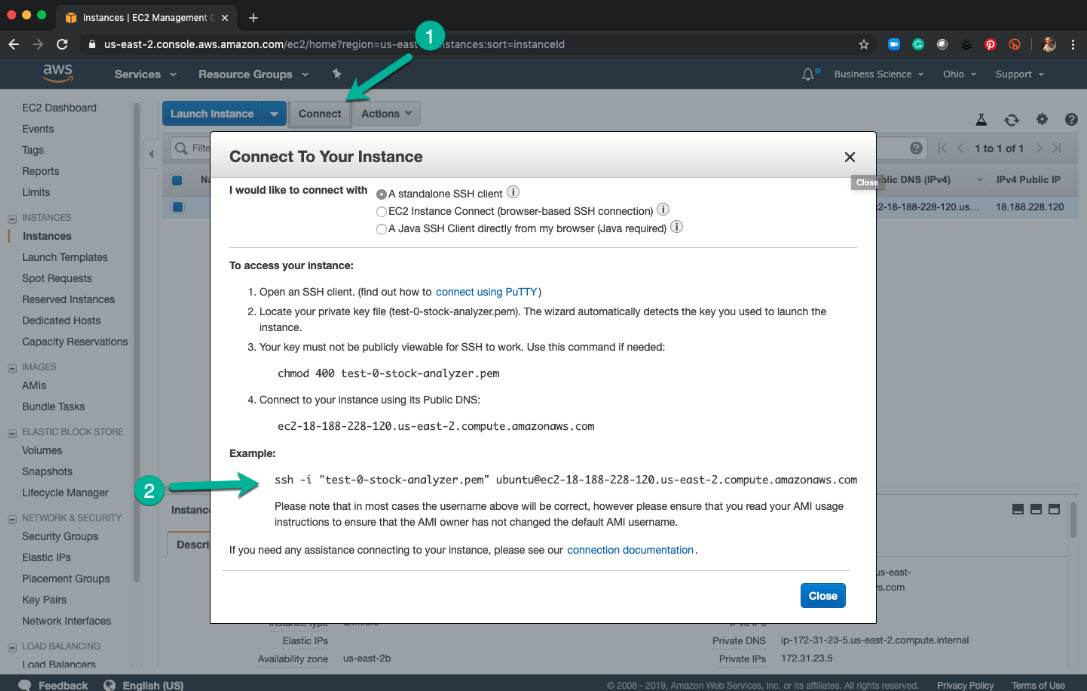
Task: Collapse the sidebar with the arrow handle
Action: tap(151, 154)
